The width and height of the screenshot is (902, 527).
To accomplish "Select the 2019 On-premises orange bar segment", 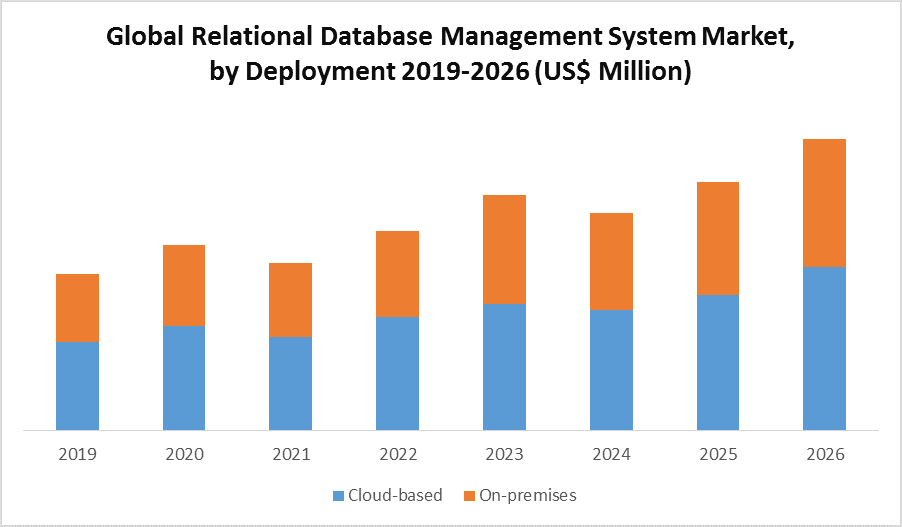I will tap(78, 308).
